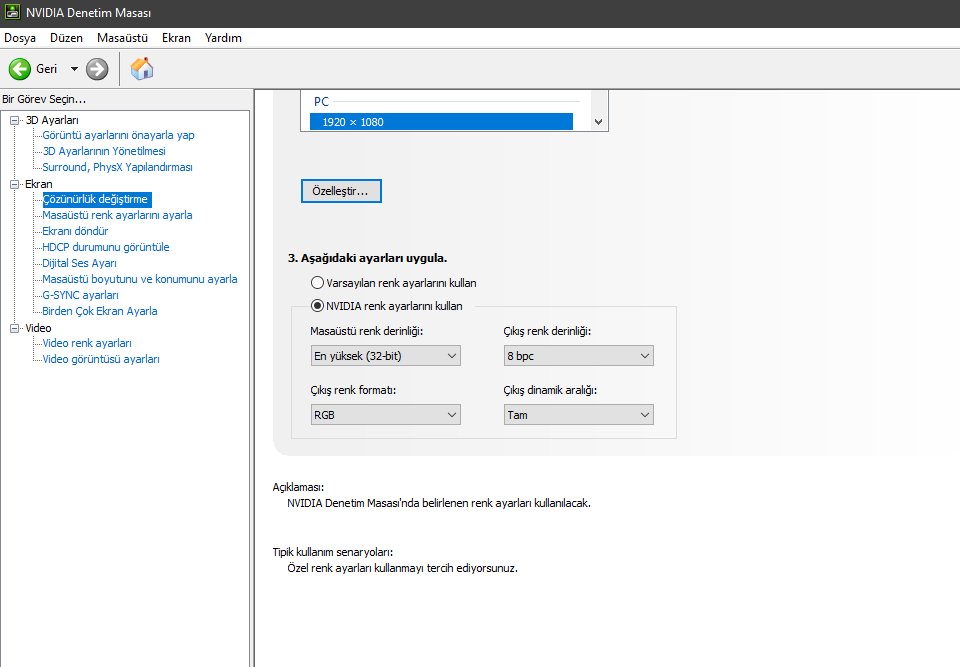Select Çözünürlük değiştirme tree item
The height and width of the screenshot is (667, 960).
point(96,199)
